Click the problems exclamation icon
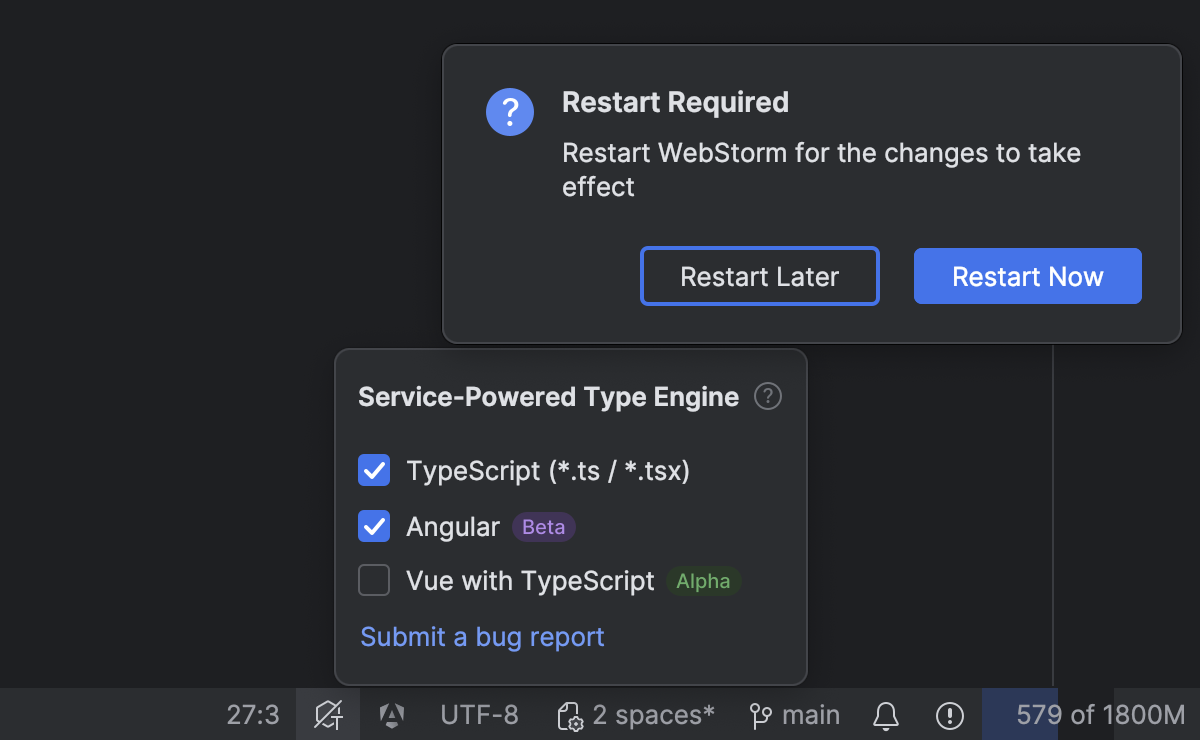 pos(949,714)
